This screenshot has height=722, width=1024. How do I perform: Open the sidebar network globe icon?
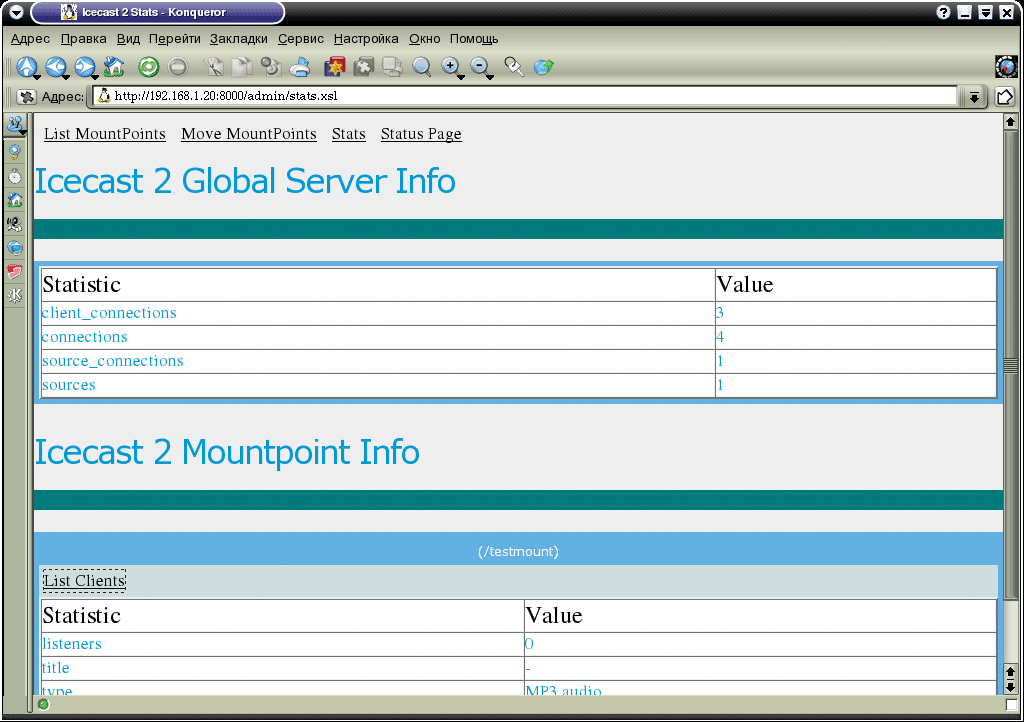(x=14, y=248)
